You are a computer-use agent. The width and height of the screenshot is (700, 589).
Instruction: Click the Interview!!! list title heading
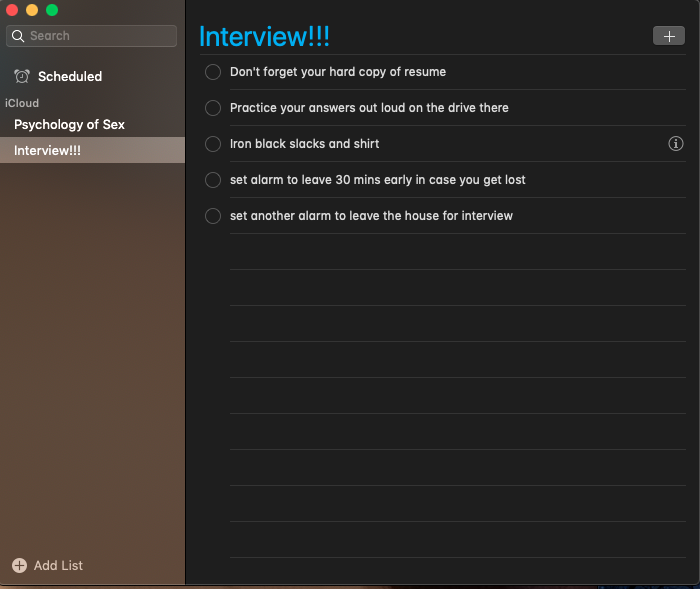click(264, 37)
